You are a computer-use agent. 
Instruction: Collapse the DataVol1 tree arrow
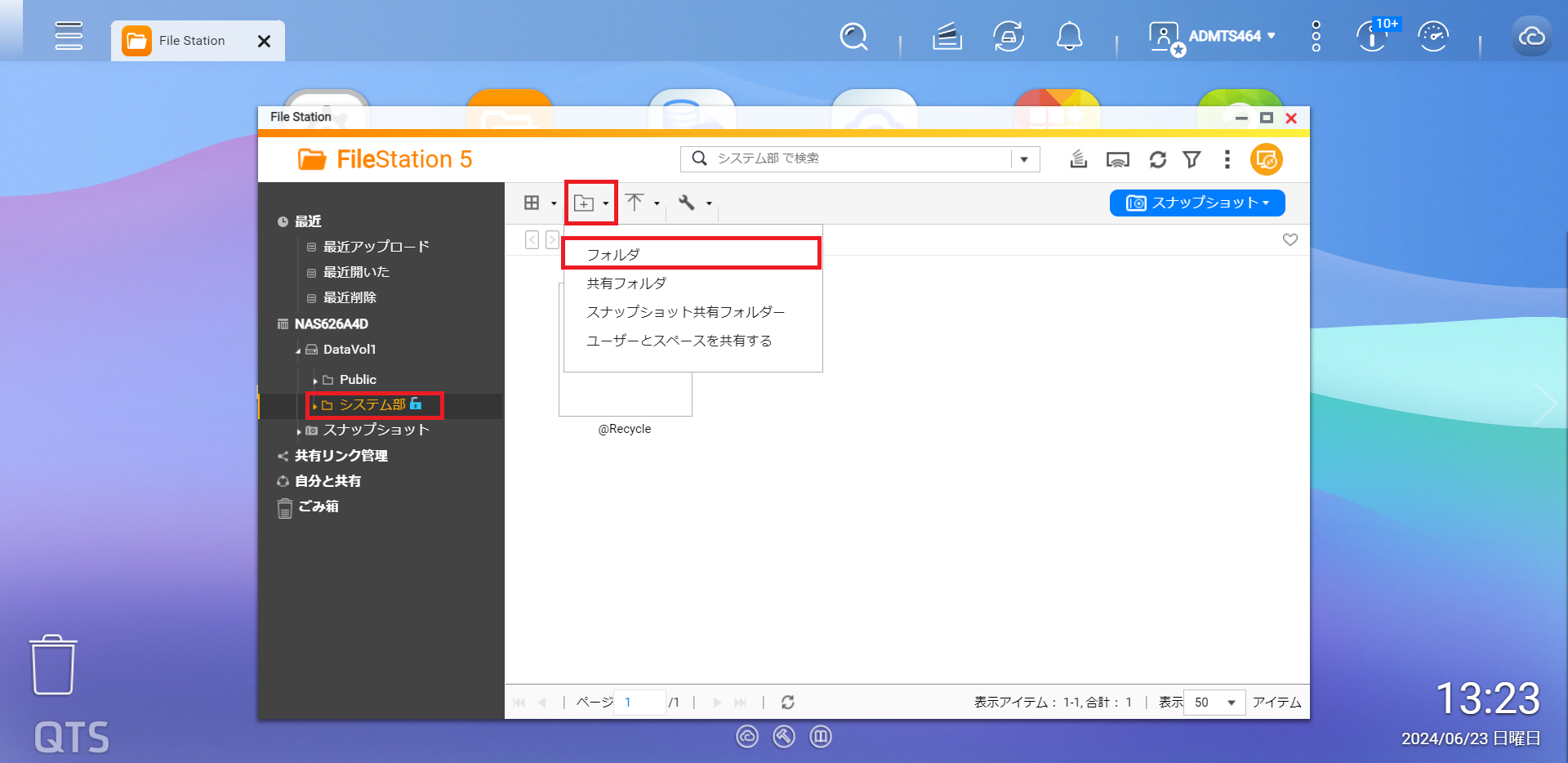coord(298,350)
